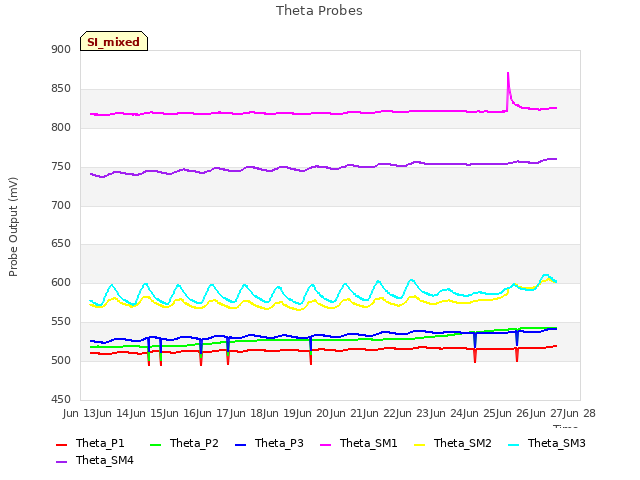Click the Jun 16 x-axis date label

[181, 413]
